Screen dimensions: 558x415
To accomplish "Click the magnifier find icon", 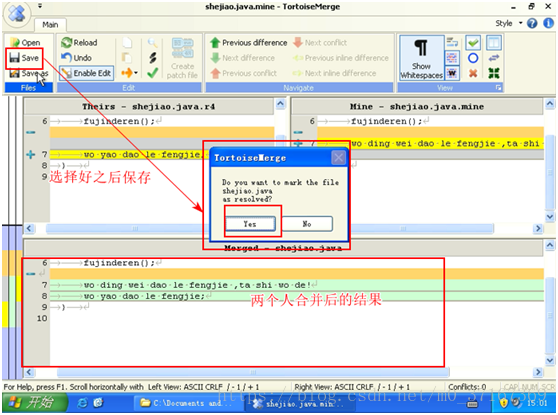I will coord(153,43).
